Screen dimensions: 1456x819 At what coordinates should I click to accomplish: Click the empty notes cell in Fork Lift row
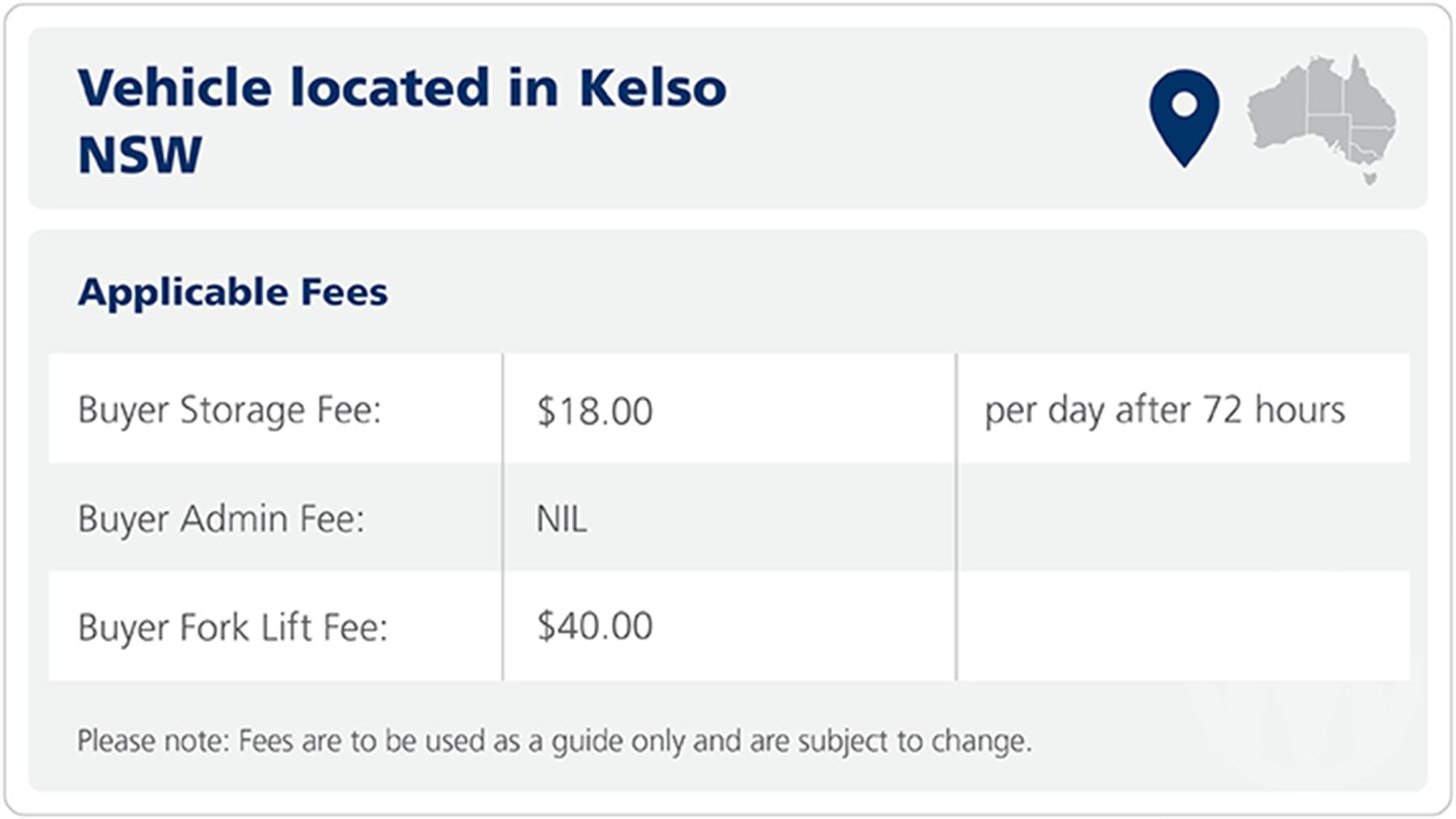pyautogui.click(x=1183, y=626)
